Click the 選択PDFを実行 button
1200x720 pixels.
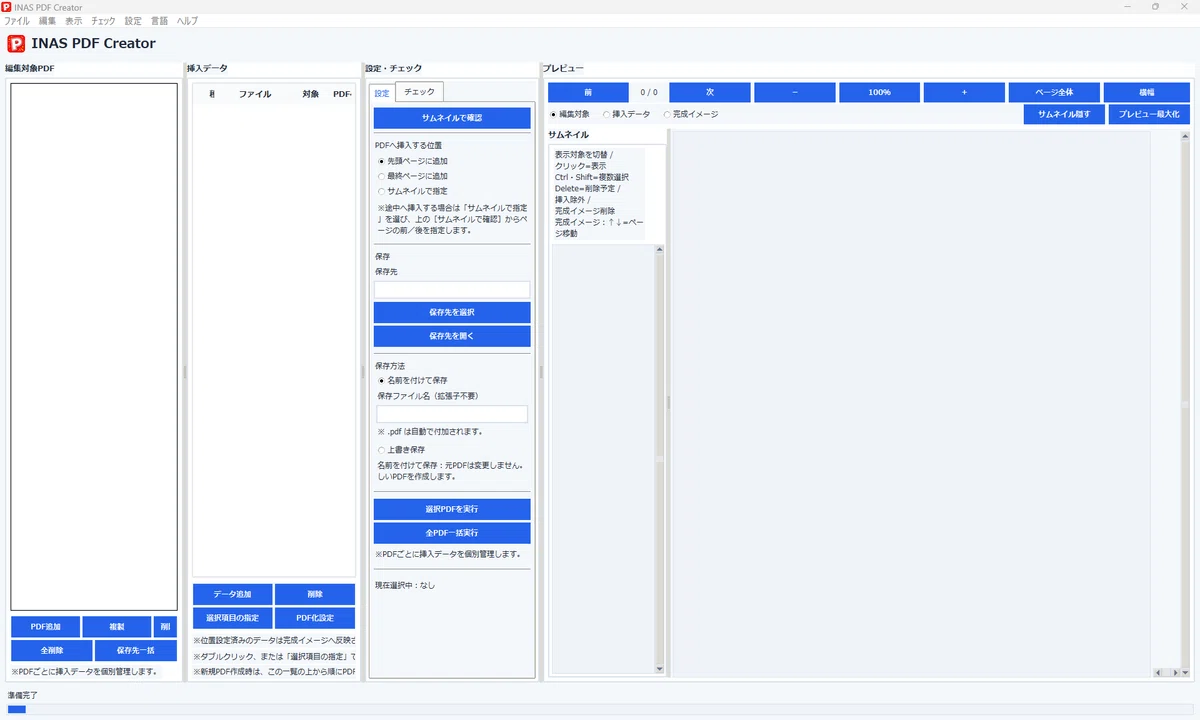coord(452,509)
